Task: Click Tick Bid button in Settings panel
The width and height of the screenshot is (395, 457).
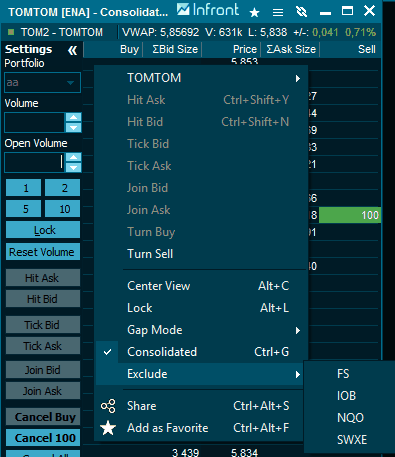Action: coord(43,325)
